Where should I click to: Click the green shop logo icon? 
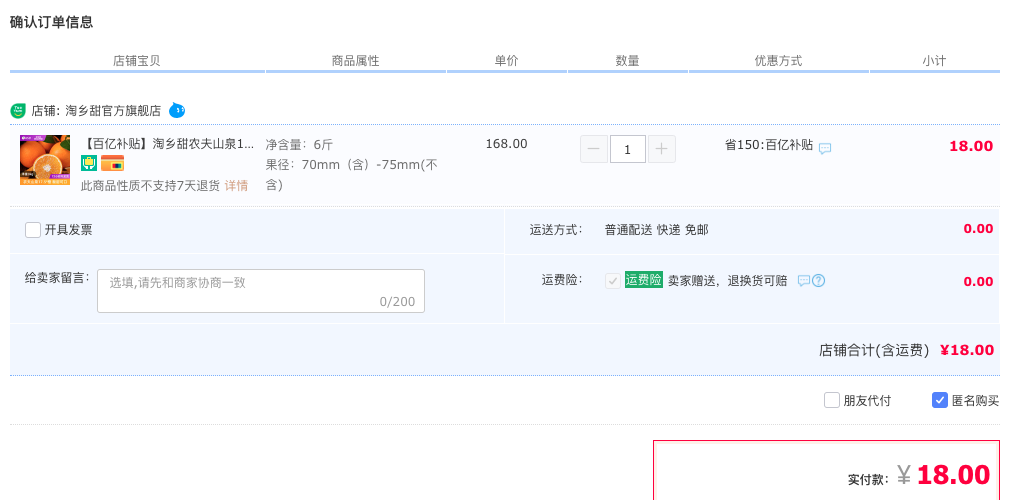click(x=17, y=110)
